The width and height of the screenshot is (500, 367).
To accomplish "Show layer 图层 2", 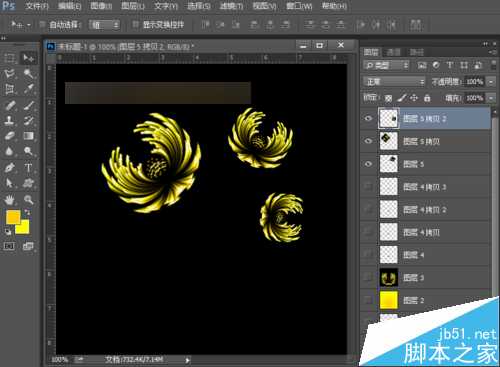I will pyautogui.click(x=368, y=300).
